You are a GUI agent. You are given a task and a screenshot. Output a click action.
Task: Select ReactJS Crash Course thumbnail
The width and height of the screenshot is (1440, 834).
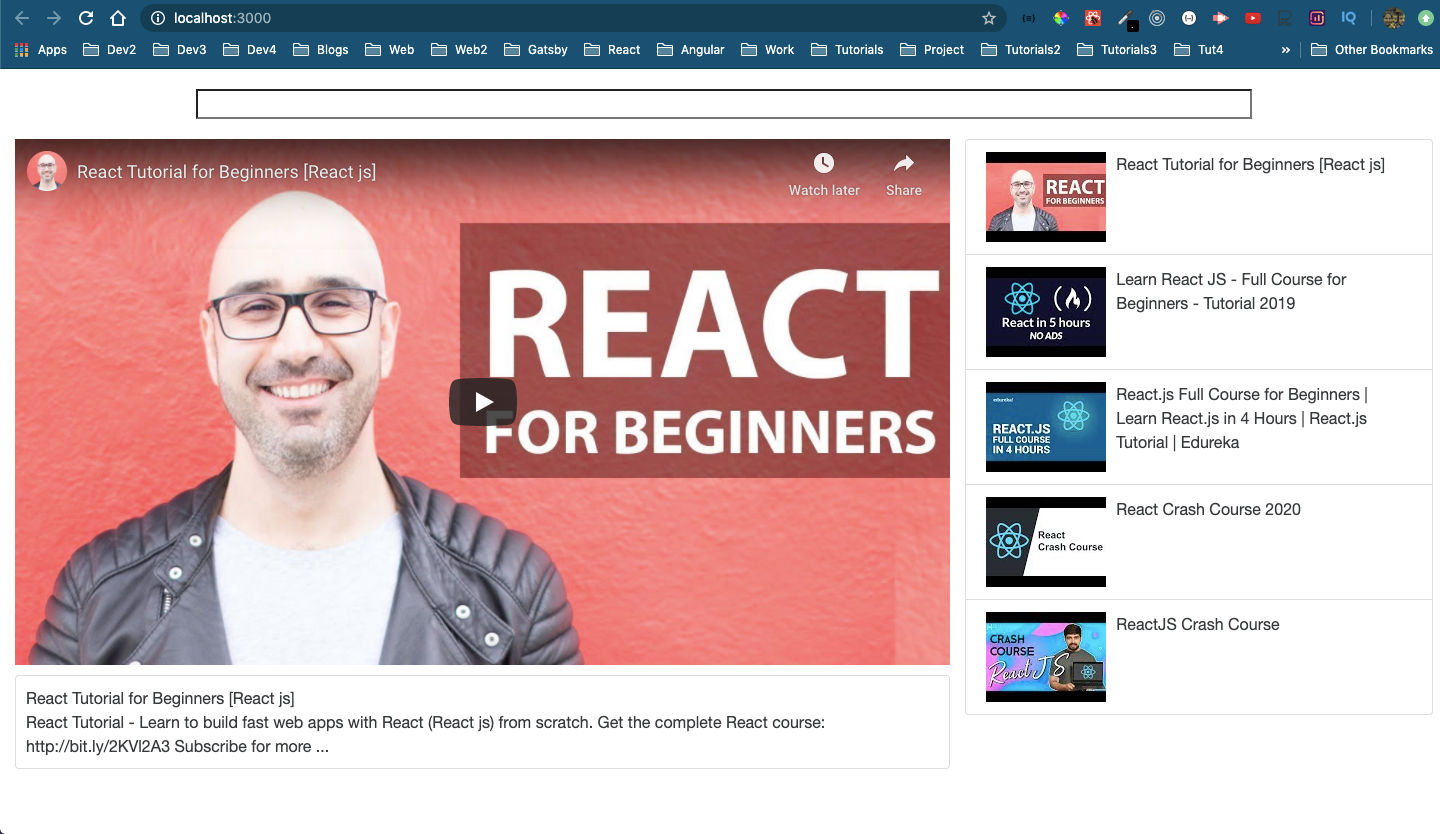[x=1046, y=657]
